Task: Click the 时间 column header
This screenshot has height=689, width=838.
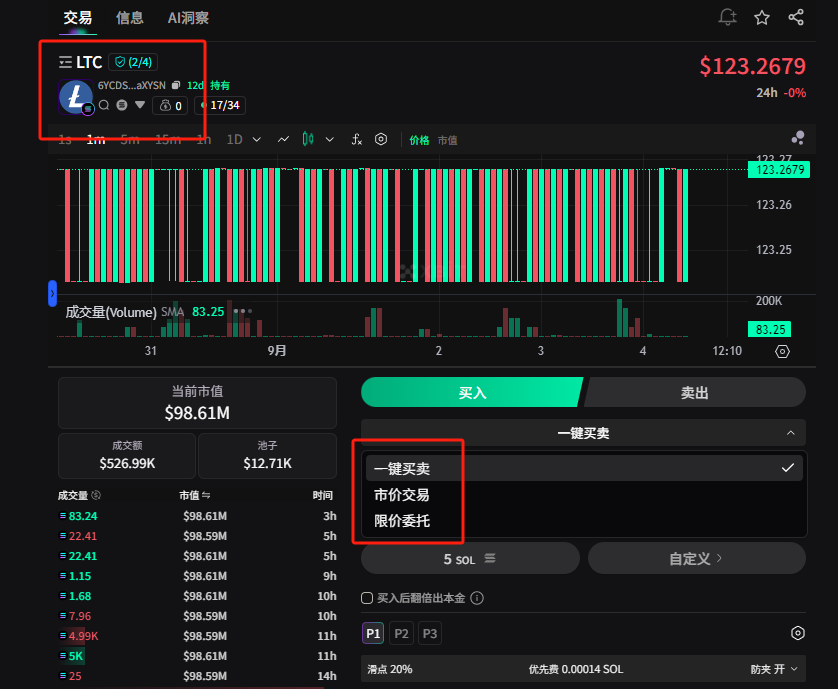Action: (322, 496)
